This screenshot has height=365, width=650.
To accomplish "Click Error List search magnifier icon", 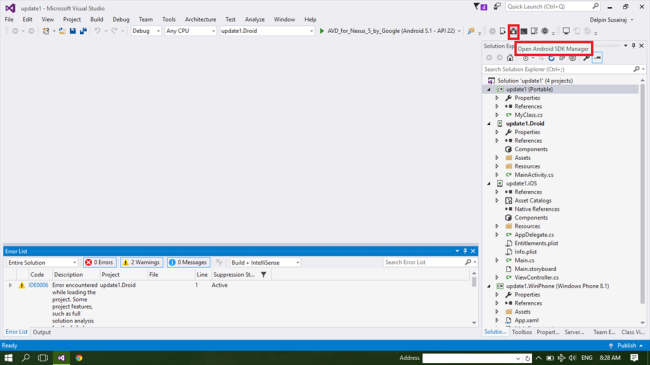I will point(468,262).
